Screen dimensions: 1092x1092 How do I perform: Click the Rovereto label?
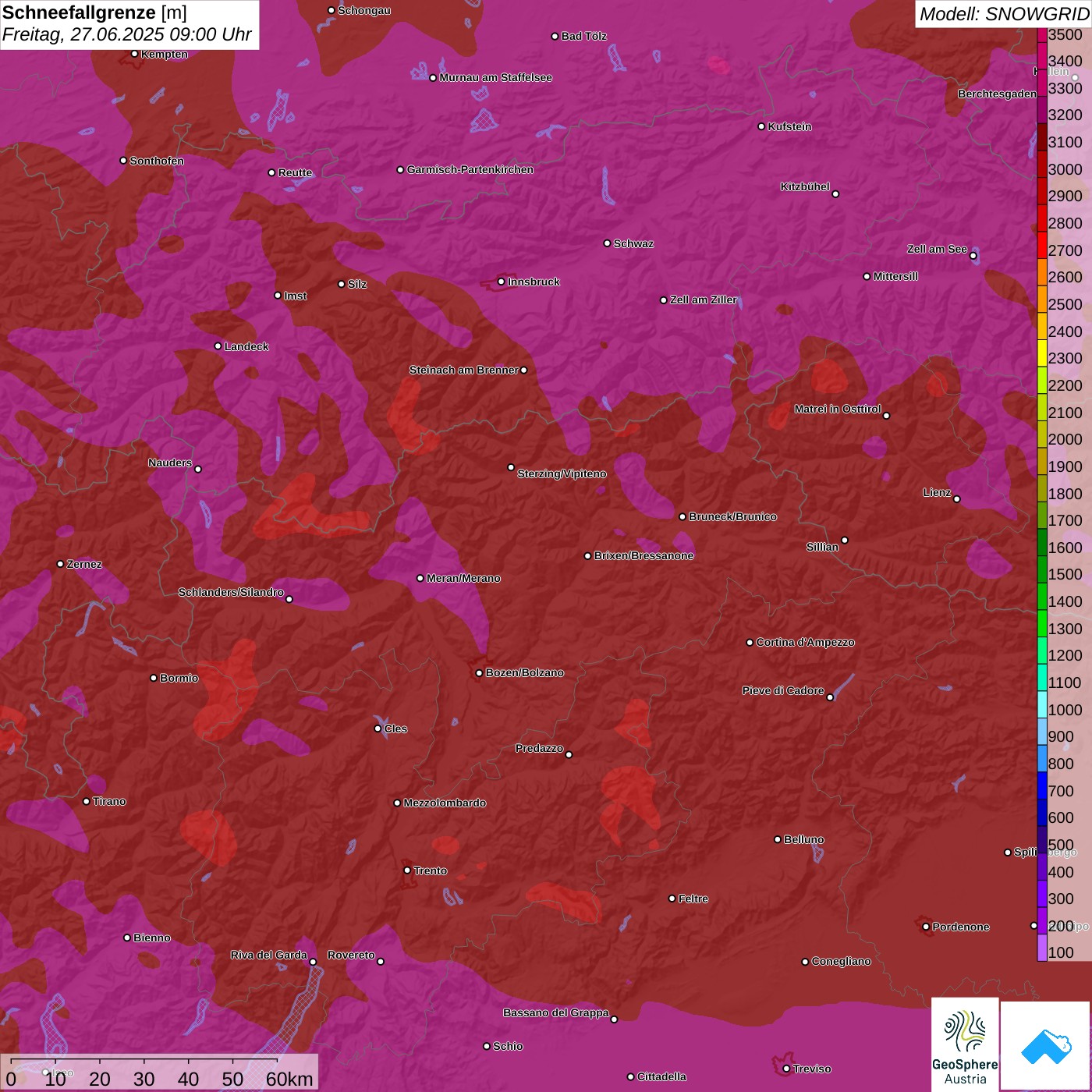351,955
